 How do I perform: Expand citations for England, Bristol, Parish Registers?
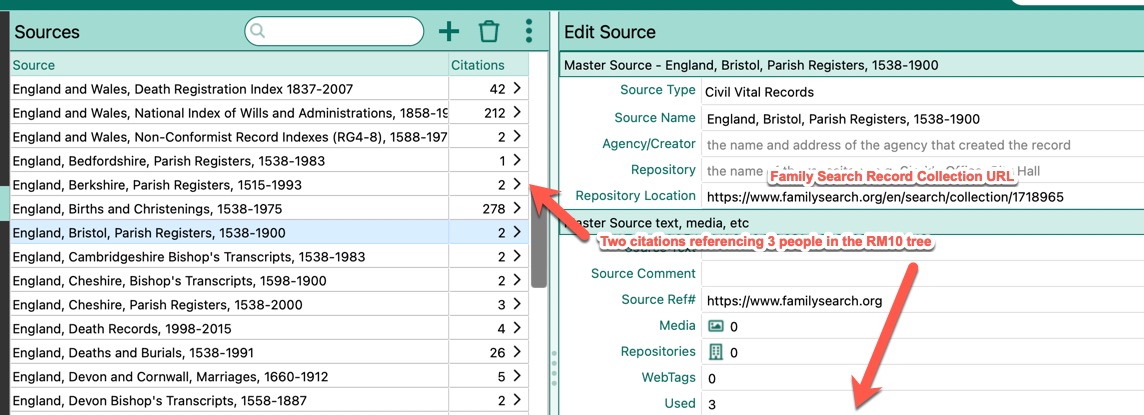(516, 233)
